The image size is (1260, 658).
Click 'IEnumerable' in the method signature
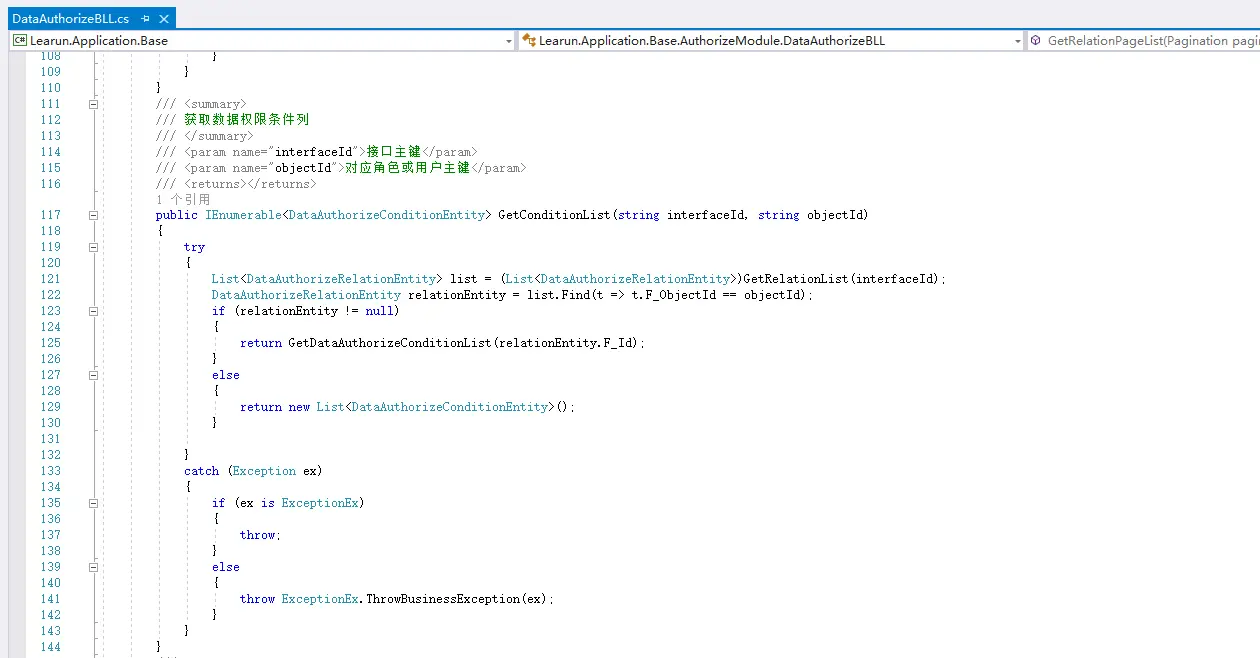[243, 215]
